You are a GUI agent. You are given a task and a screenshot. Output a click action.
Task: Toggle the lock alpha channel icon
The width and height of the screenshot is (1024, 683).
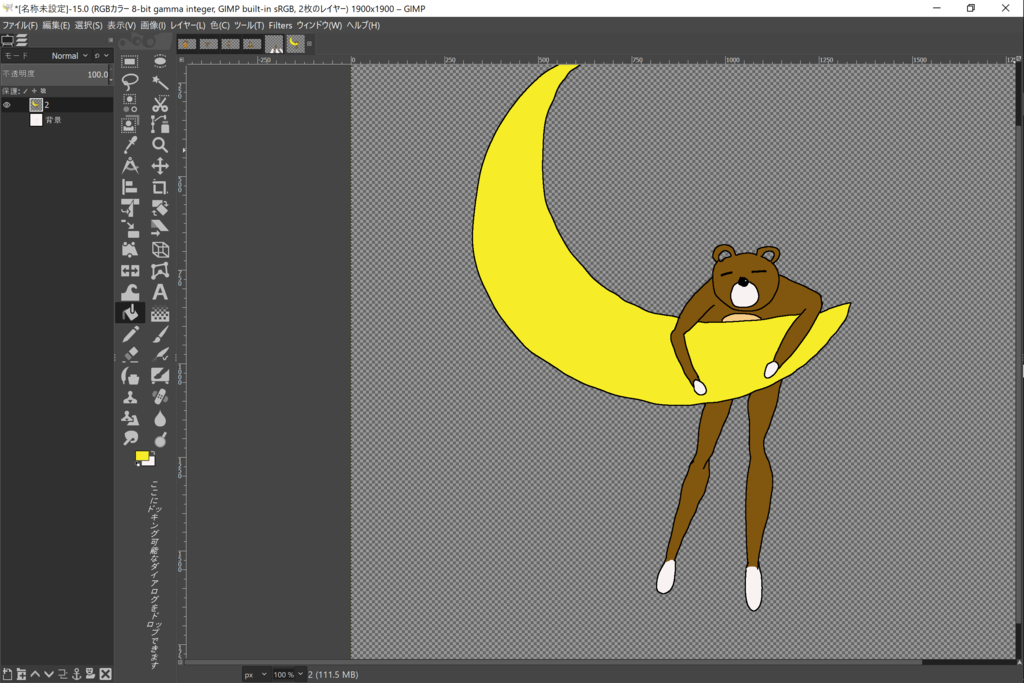click(x=43, y=91)
